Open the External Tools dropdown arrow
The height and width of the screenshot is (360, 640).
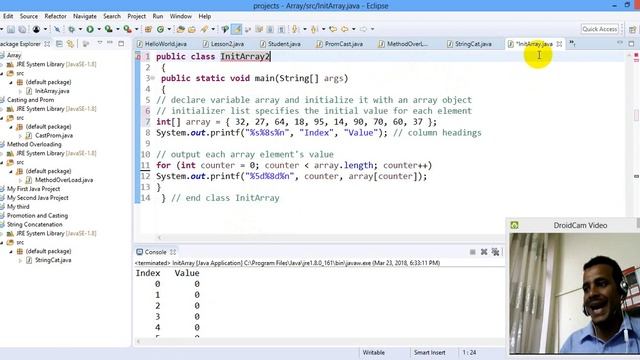(137, 29)
